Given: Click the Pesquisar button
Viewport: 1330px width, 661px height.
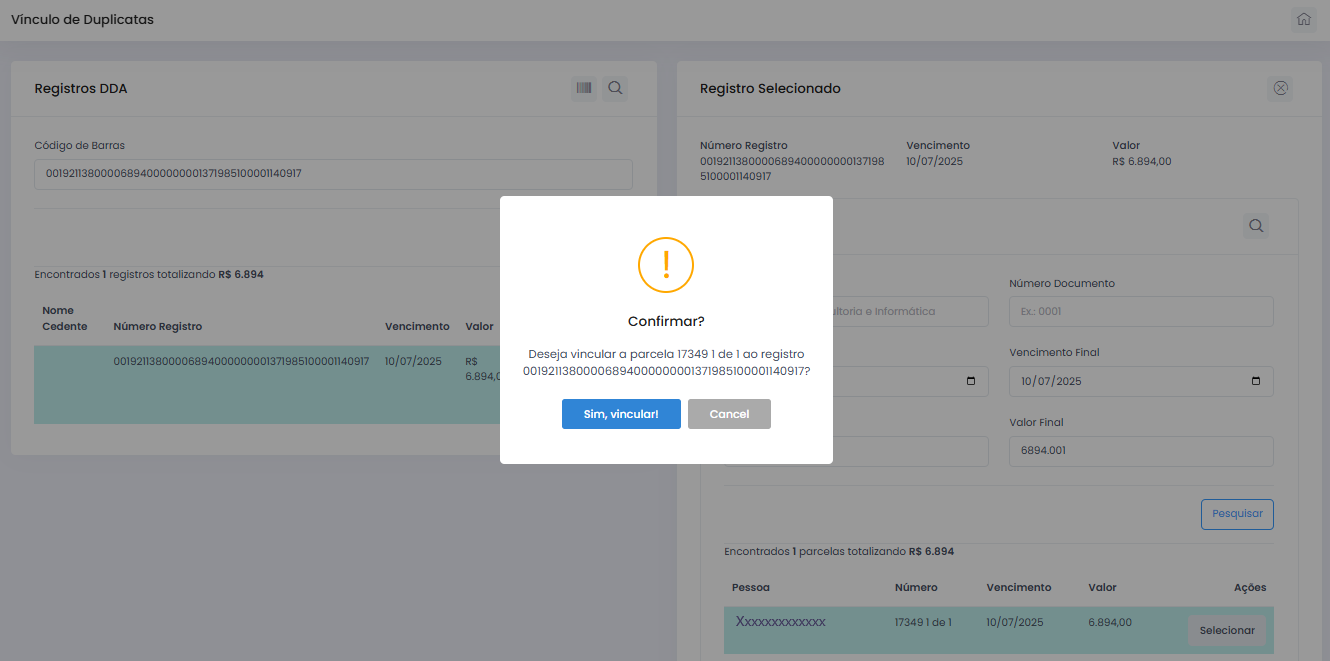Looking at the screenshot, I should pyautogui.click(x=1237, y=514).
